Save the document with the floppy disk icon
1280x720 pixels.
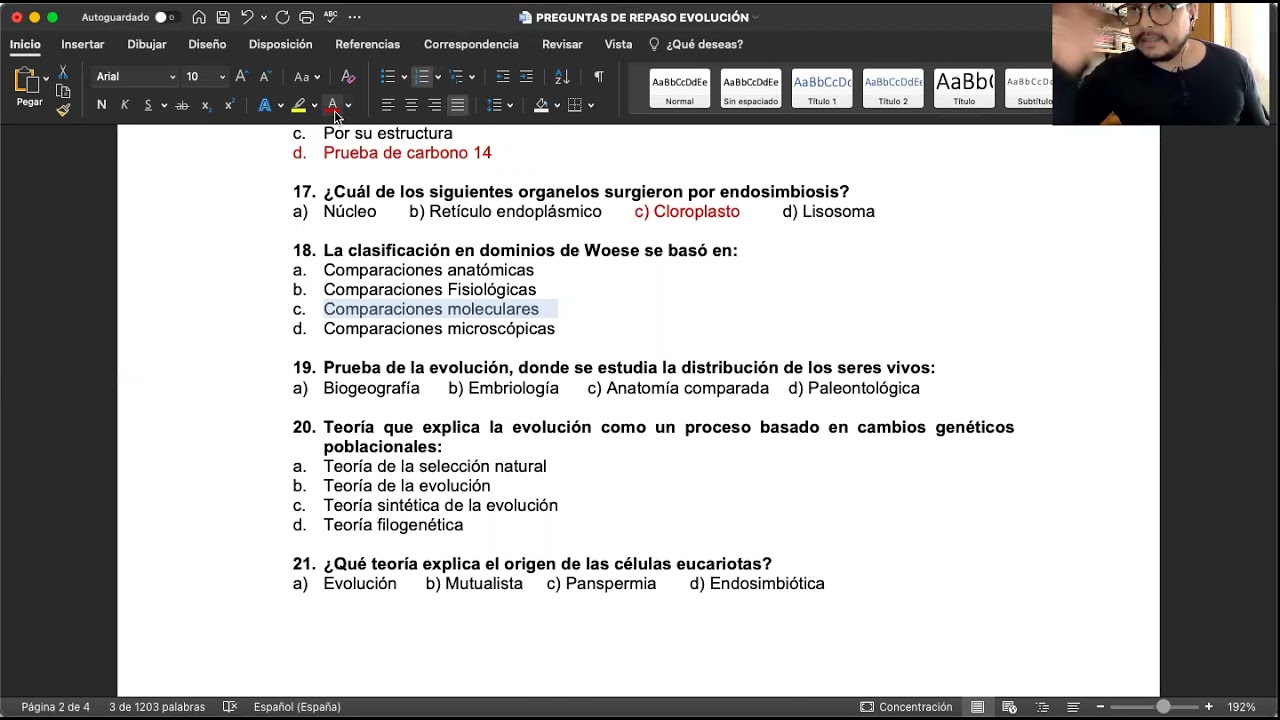coord(223,17)
